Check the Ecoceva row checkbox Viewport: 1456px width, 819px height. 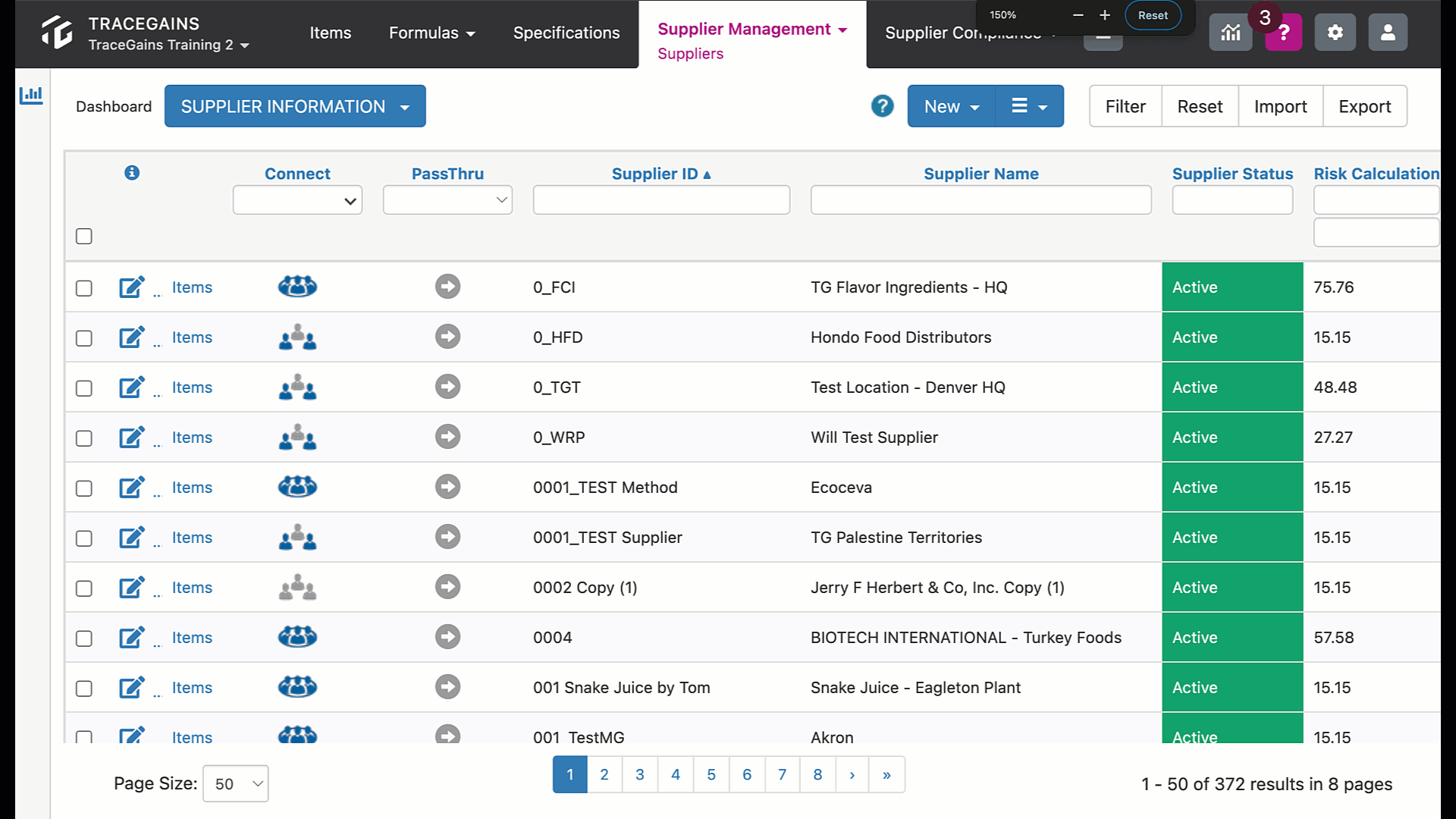point(84,488)
